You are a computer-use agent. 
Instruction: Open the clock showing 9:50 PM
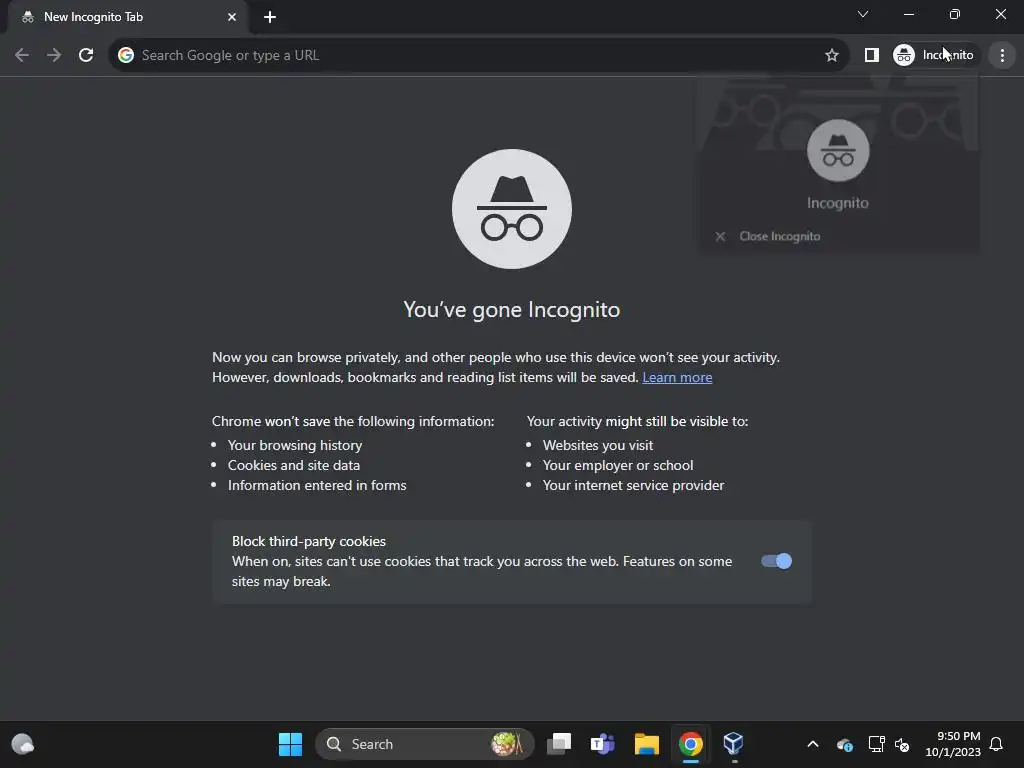[953, 744]
